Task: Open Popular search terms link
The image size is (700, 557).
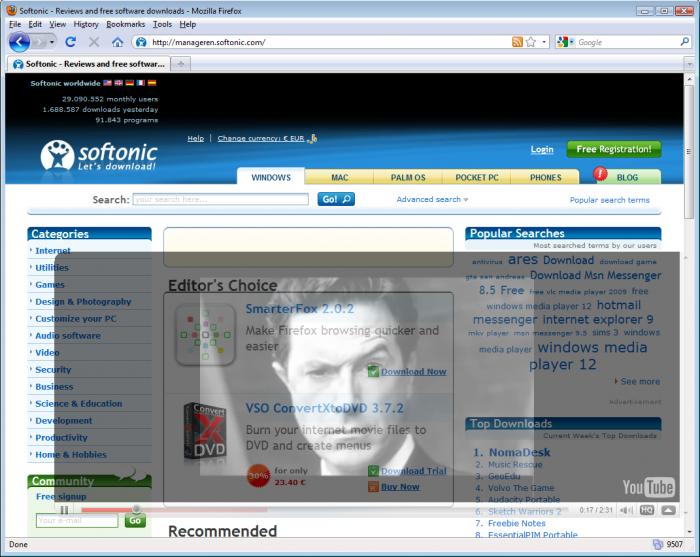Action: click(609, 200)
